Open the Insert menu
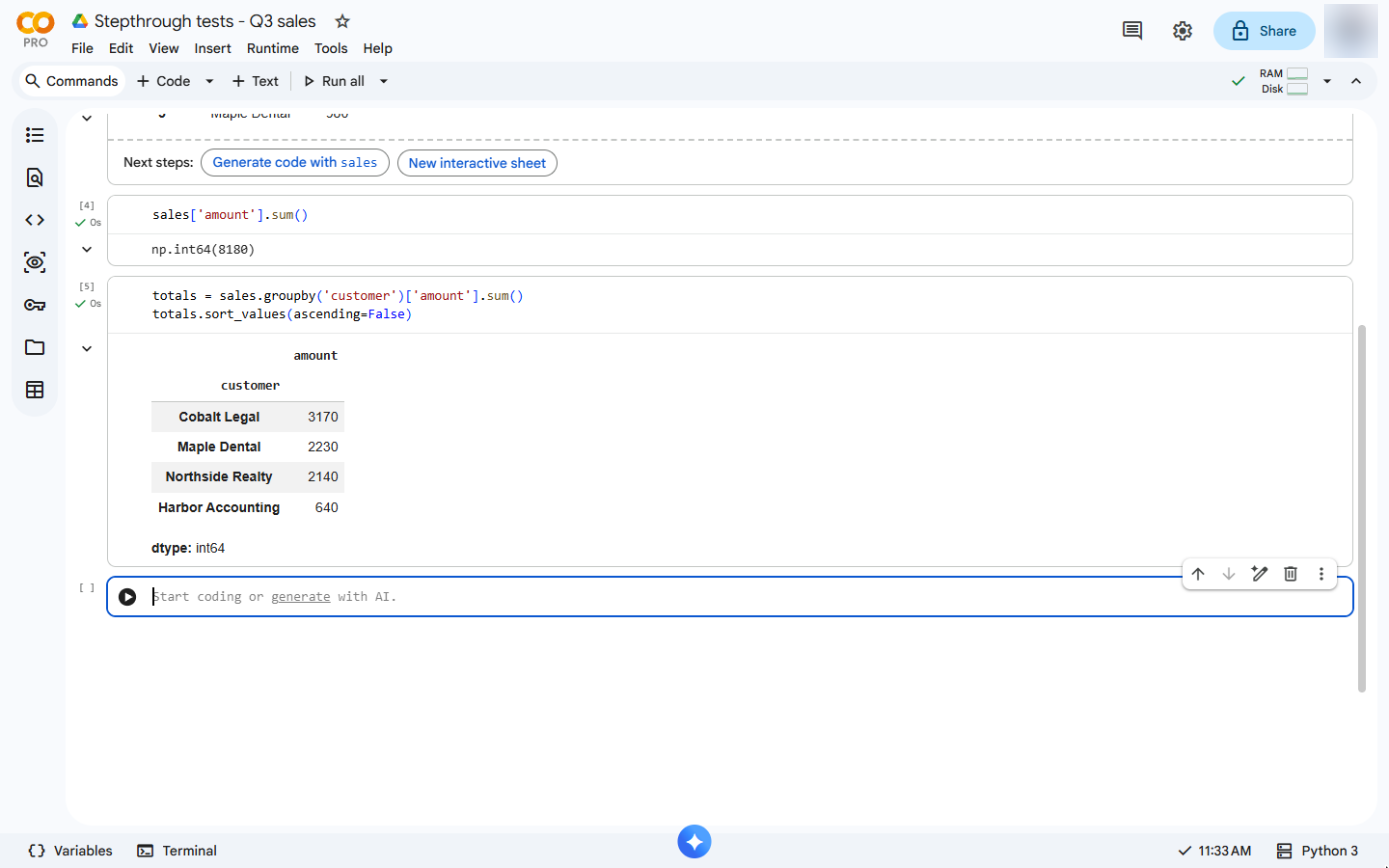Screen dimensions: 1389x868 (213, 48)
